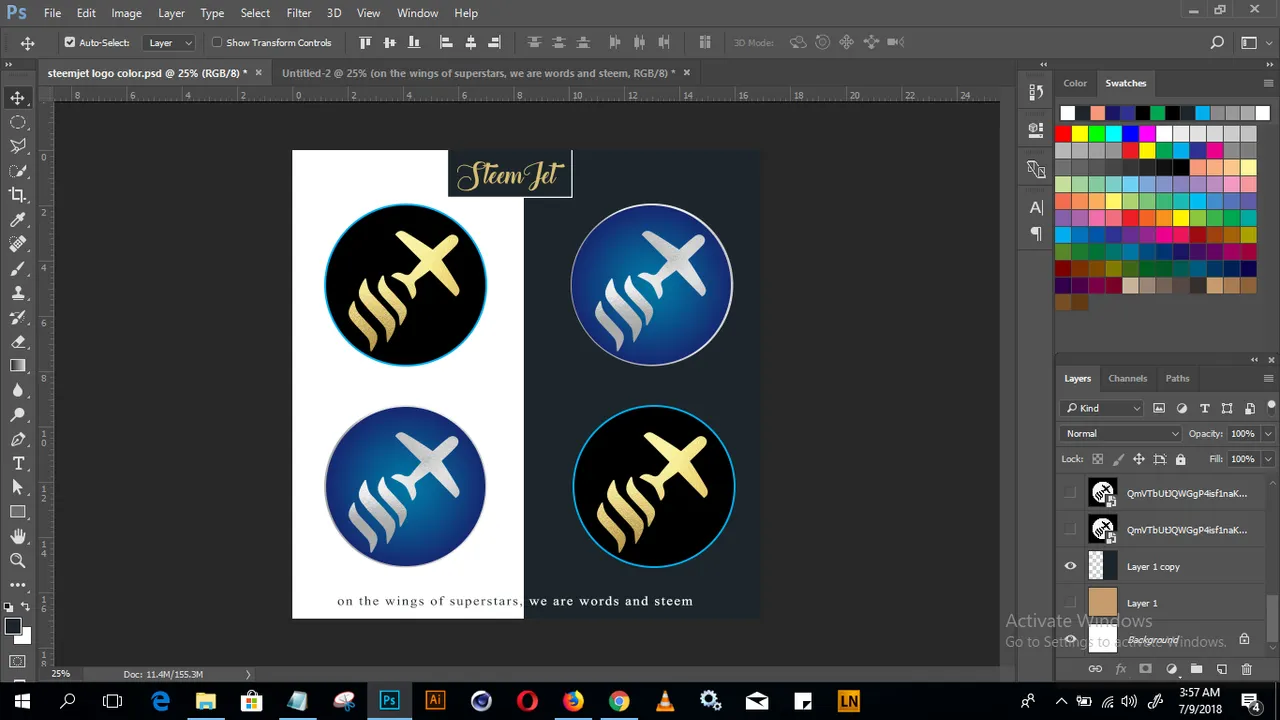The width and height of the screenshot is (1280, 720).
Task: Add a layer style with the fx icon
Action: click(x=1121, y=669)
